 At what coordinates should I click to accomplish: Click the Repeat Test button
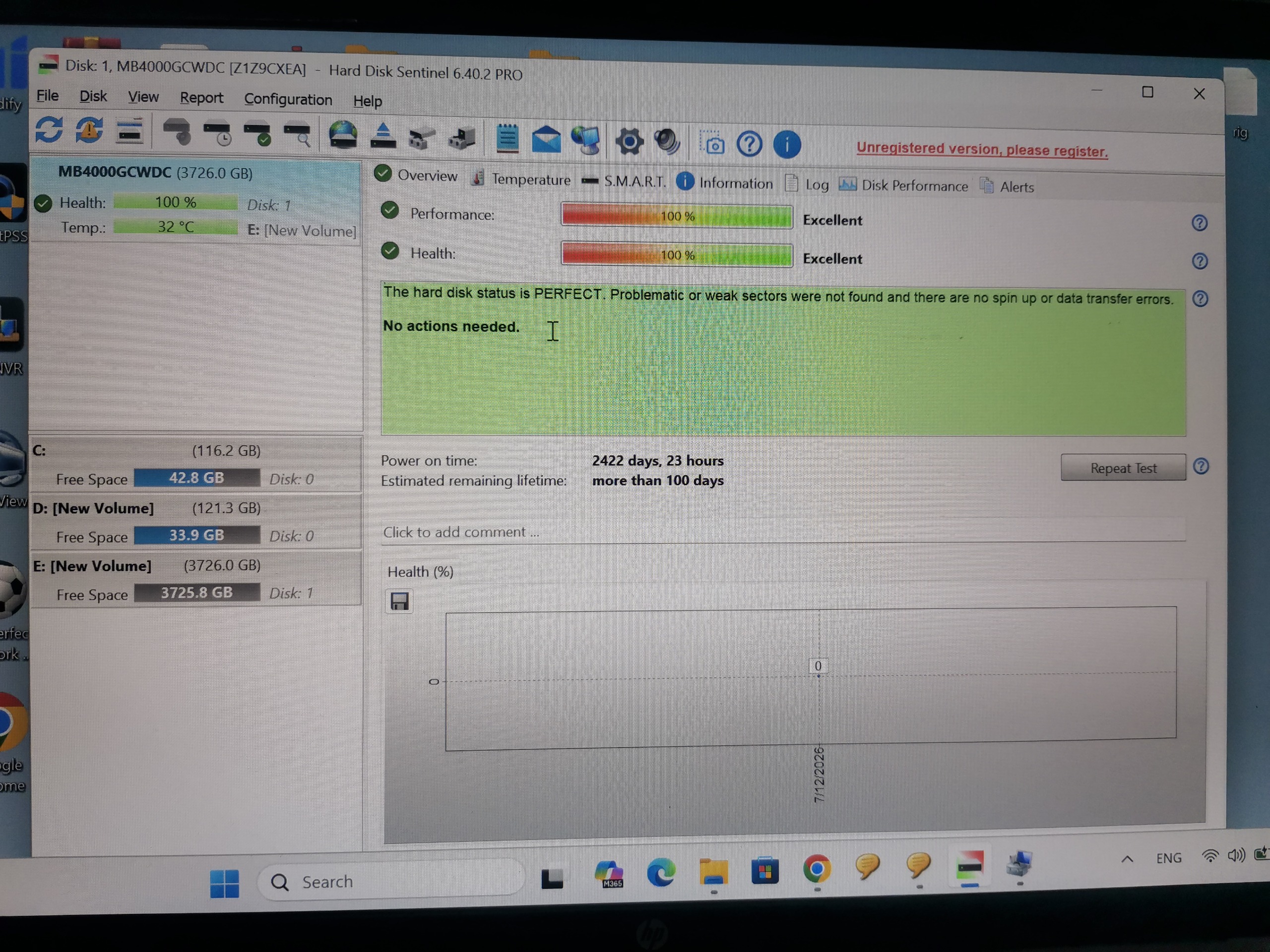[x=1123, y=468]
